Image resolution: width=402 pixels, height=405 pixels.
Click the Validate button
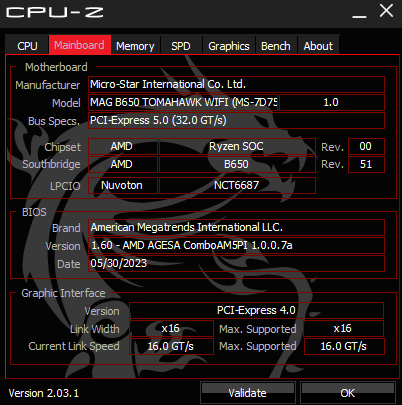point(248,393)
